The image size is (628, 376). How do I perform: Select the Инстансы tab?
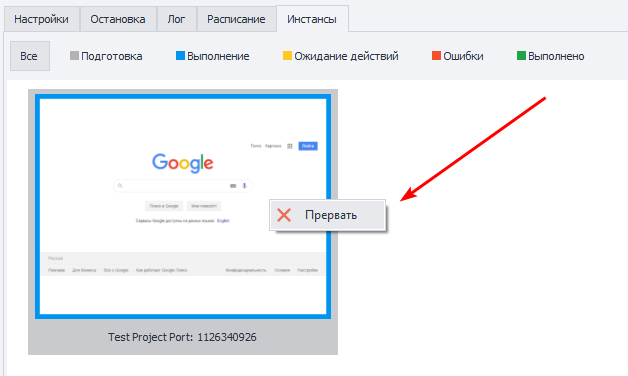point(312,19)
